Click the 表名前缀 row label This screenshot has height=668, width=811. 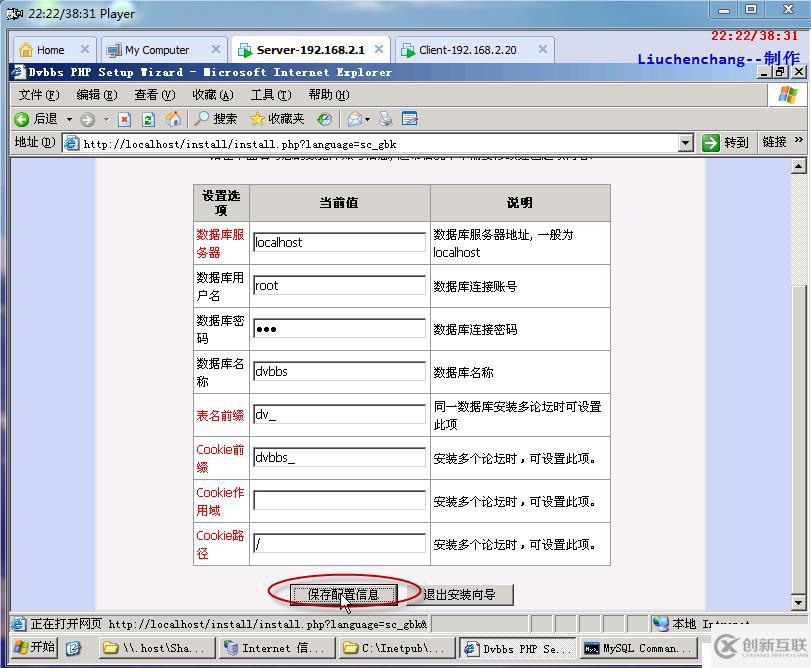pyautogui.click(x=220, y=415)
